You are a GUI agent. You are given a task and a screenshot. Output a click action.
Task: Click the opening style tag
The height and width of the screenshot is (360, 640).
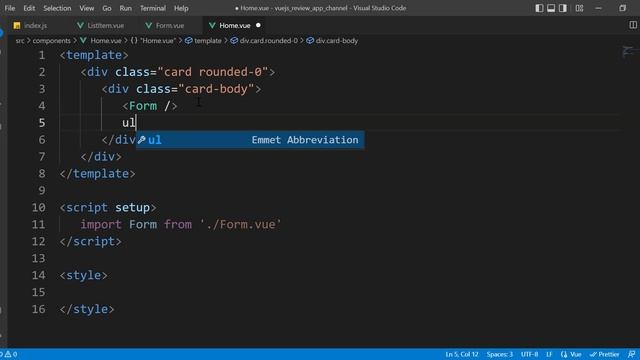[x=83, y=276]
